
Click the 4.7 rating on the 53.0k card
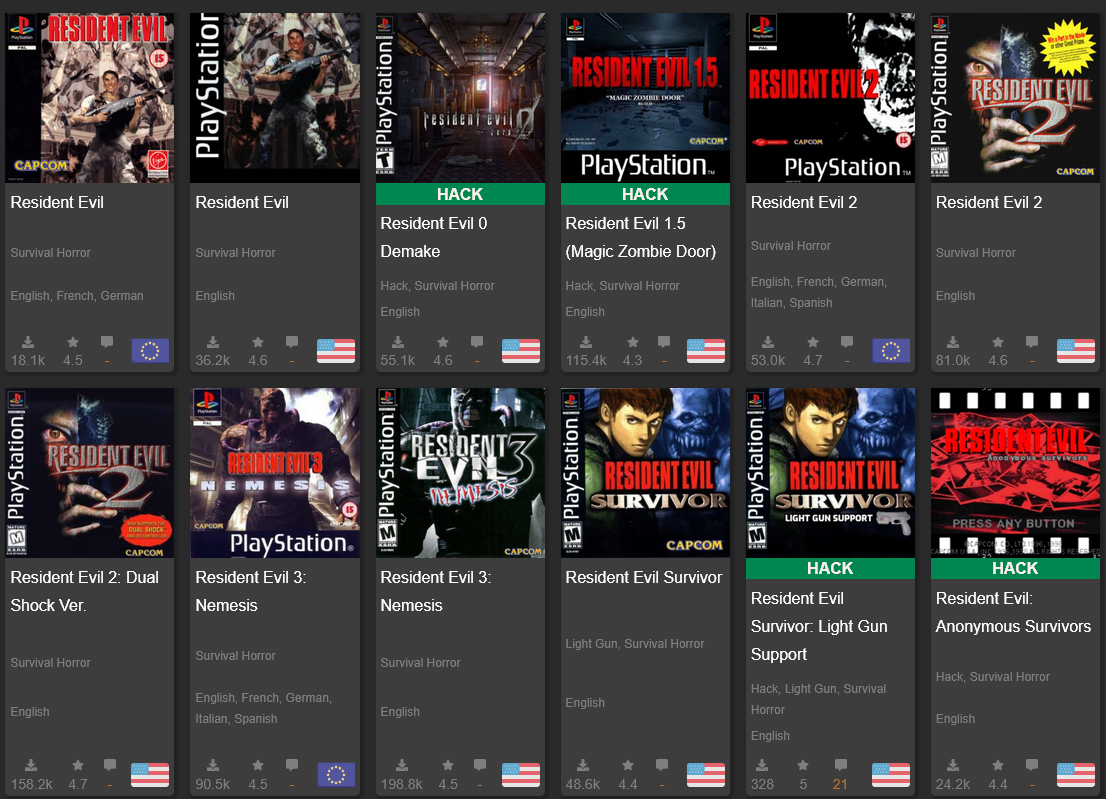pos(813,360)
